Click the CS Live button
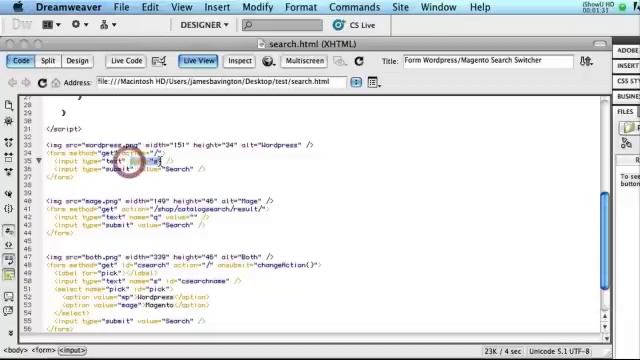 (353, 25)
